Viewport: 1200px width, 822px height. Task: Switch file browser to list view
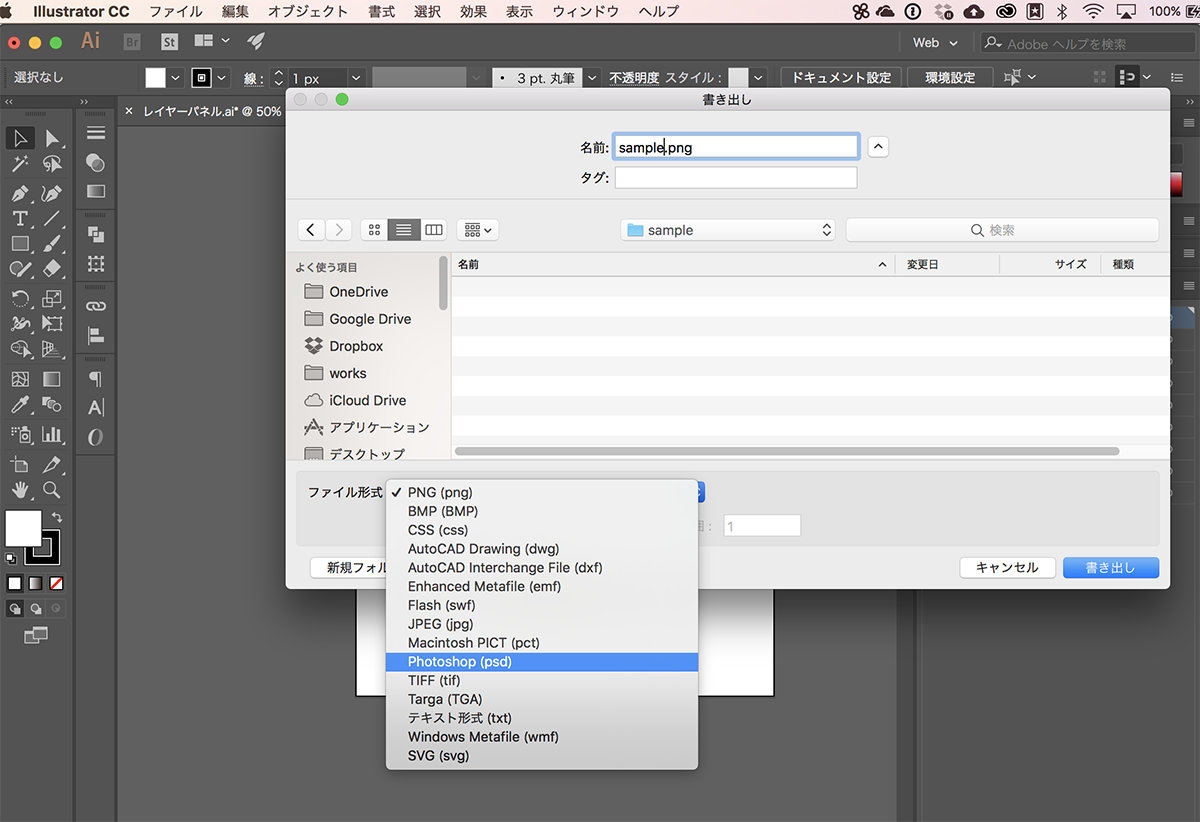(x=404, y=230)
